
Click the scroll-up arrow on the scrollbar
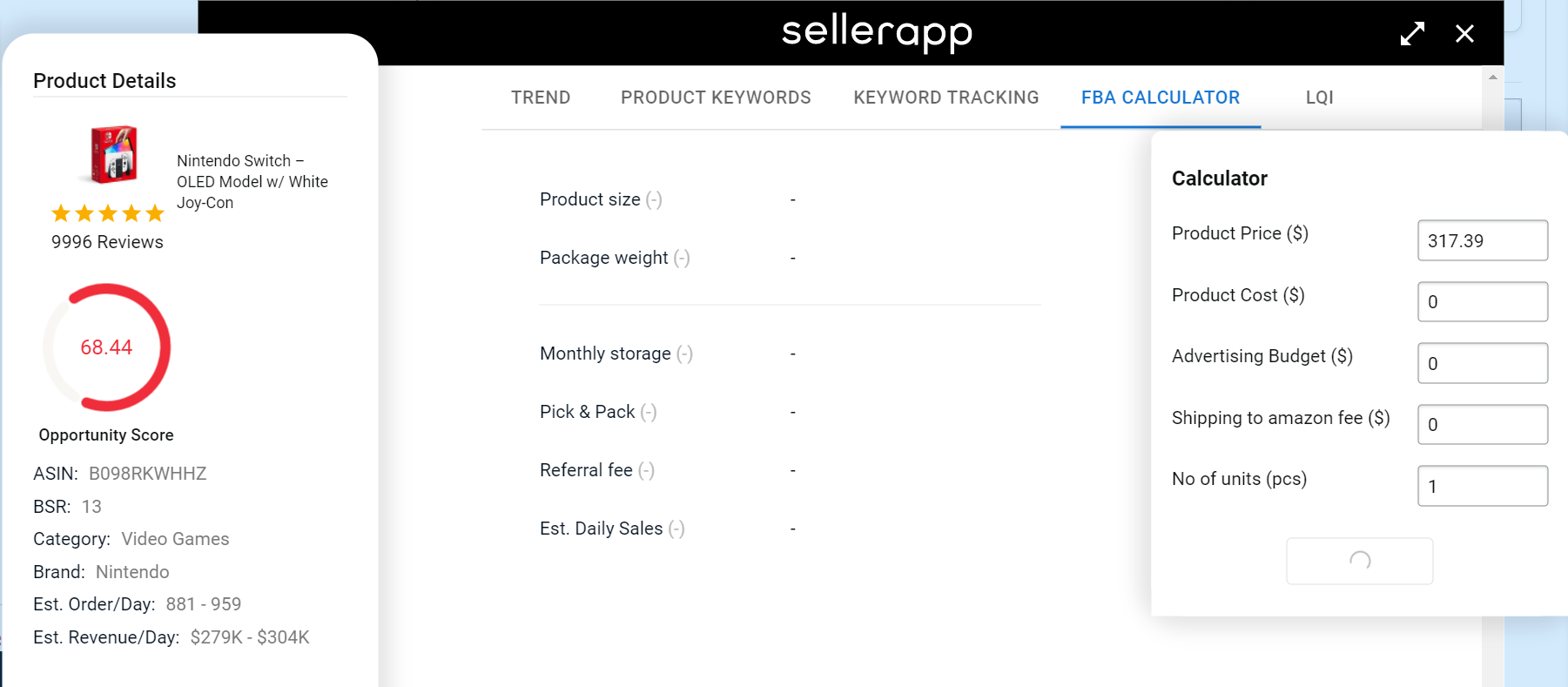[x=1493, y=77]
